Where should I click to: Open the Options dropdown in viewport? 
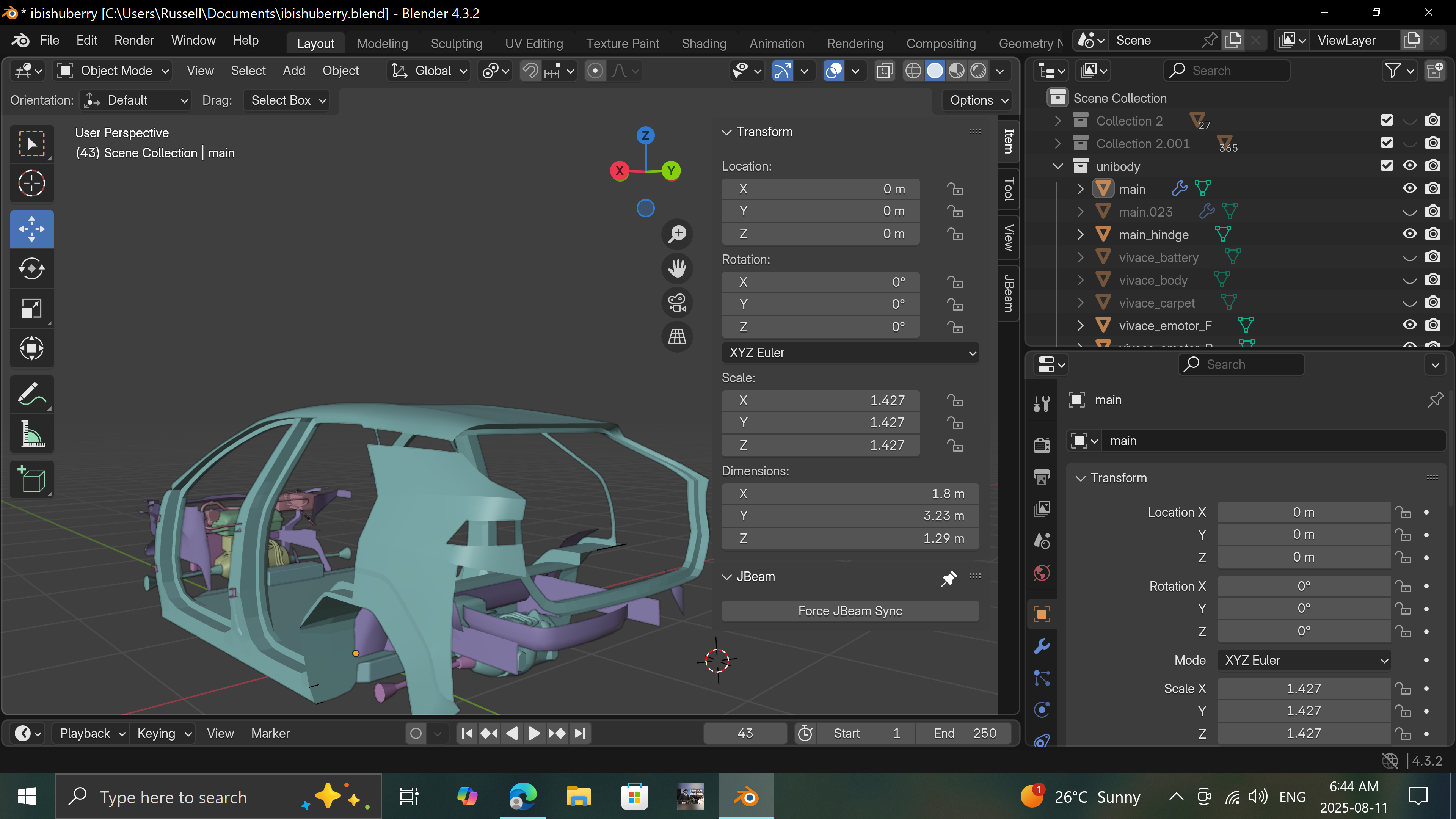pyautogui.click(x=978, y=100)
